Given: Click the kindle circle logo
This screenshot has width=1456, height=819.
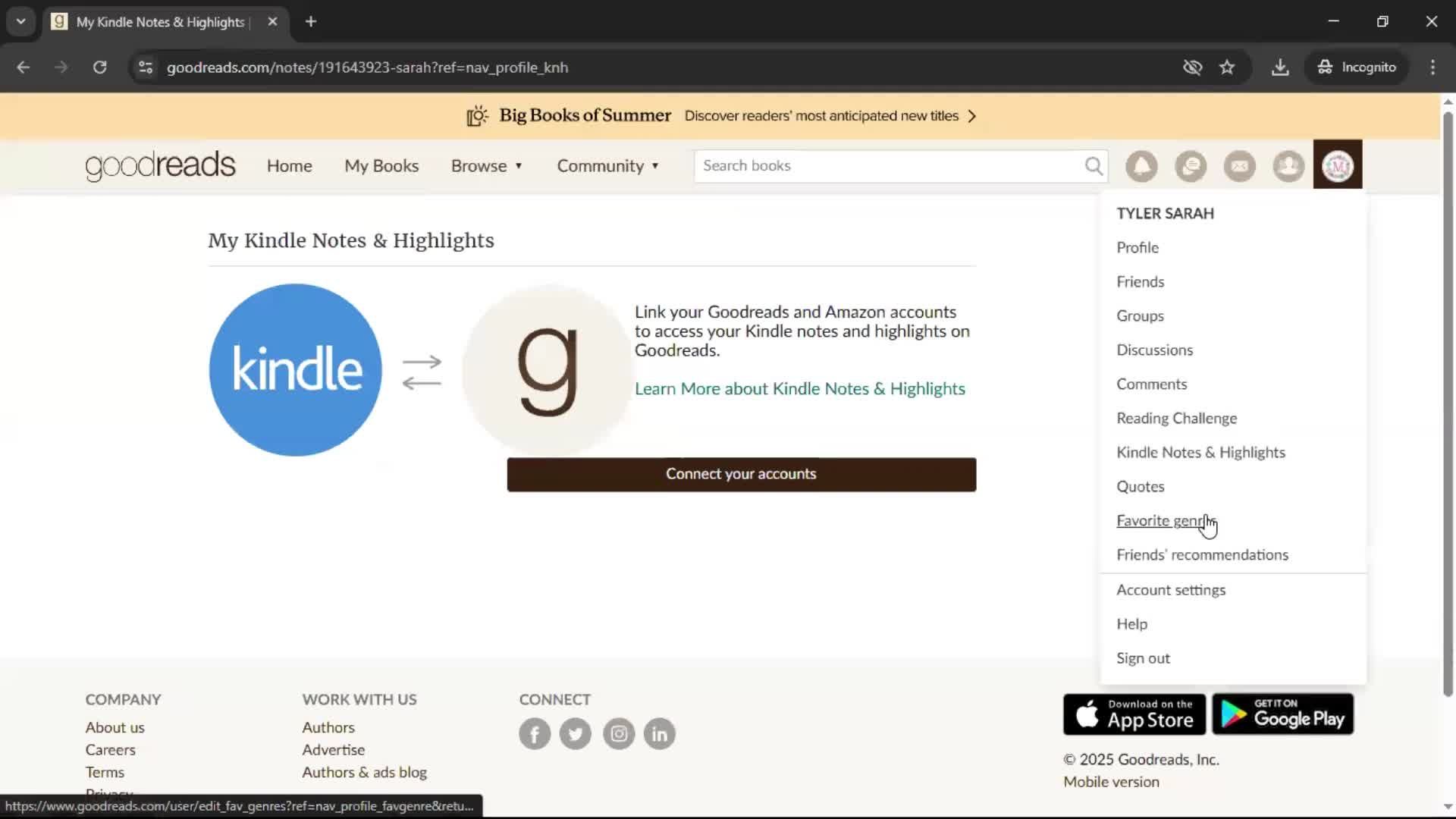Looking at the screenshot, I should [x=296, y=370].
